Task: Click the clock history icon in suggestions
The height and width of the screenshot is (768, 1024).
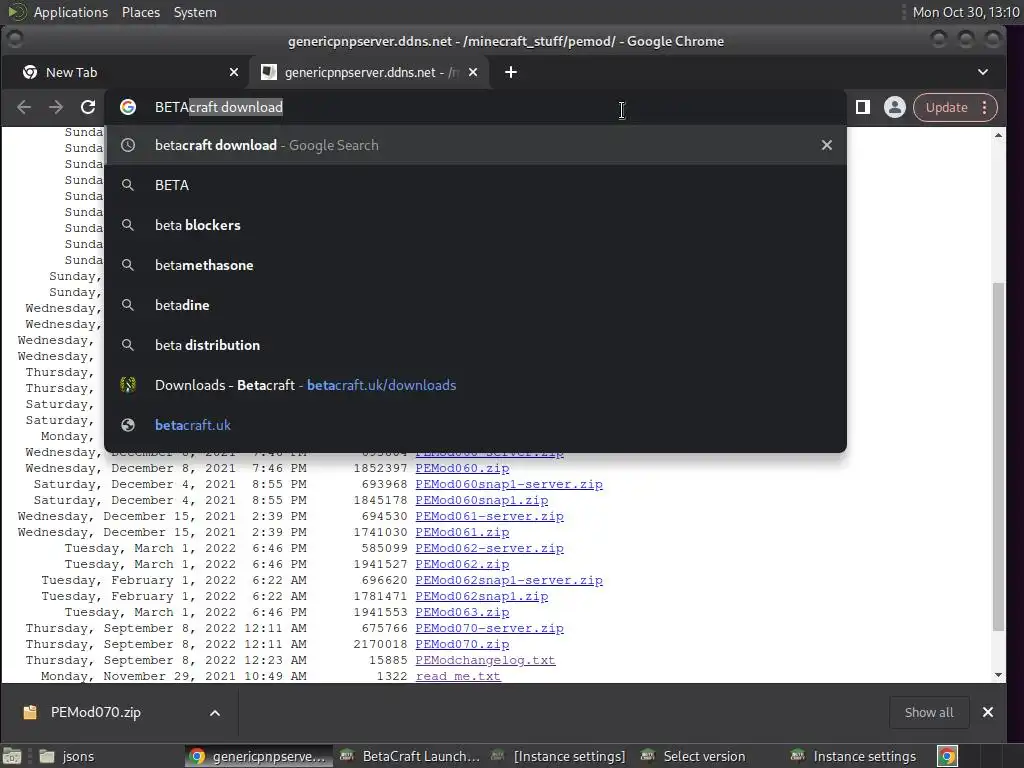Action: click(128, 145)
